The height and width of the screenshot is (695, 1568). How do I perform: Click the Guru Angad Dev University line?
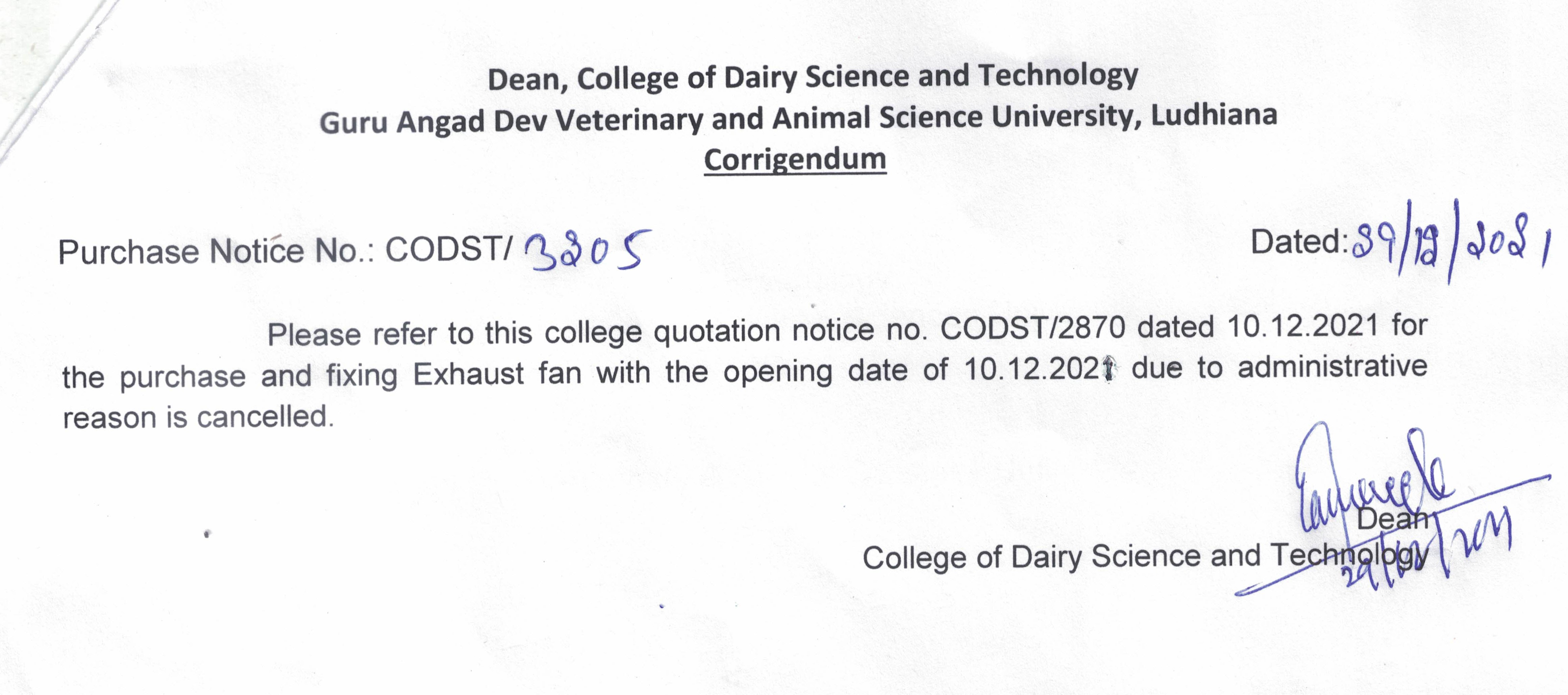797,119
